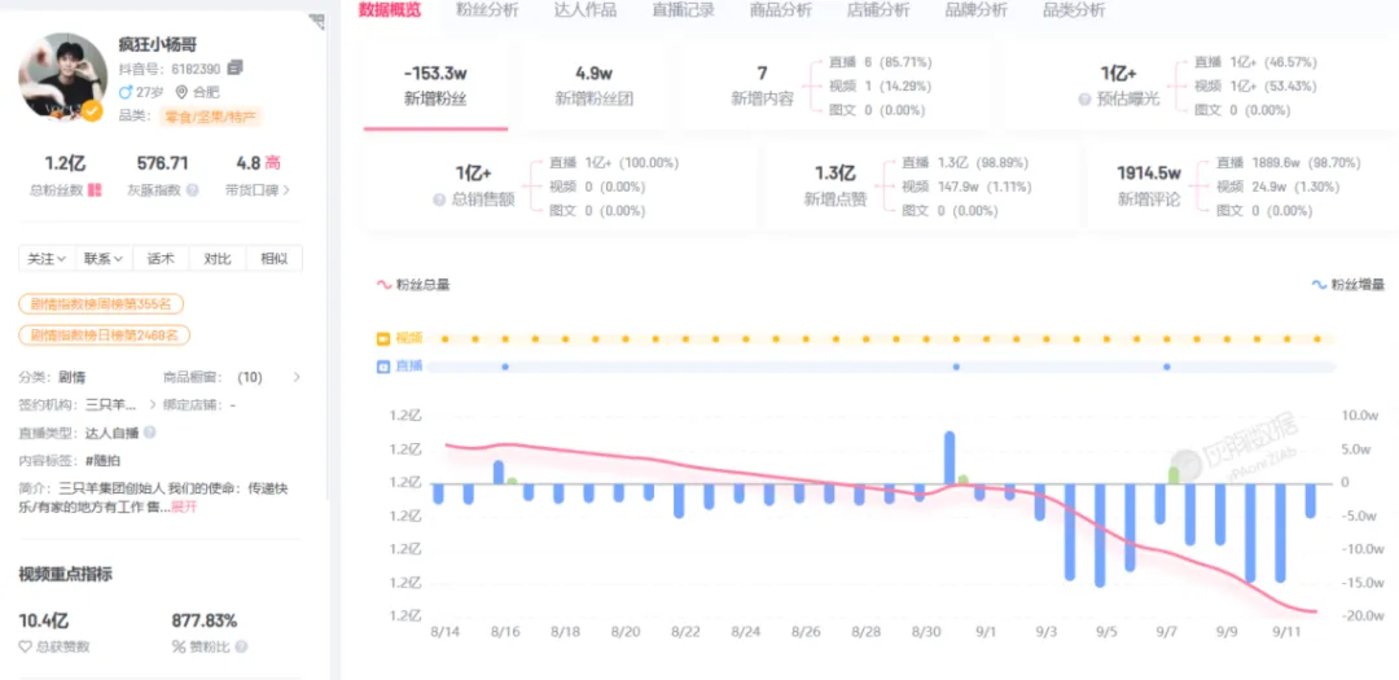Viewport: 1399px width, 680px height.
Task: Toggle the verified badge on the avatar
Action: coord(92,110)
